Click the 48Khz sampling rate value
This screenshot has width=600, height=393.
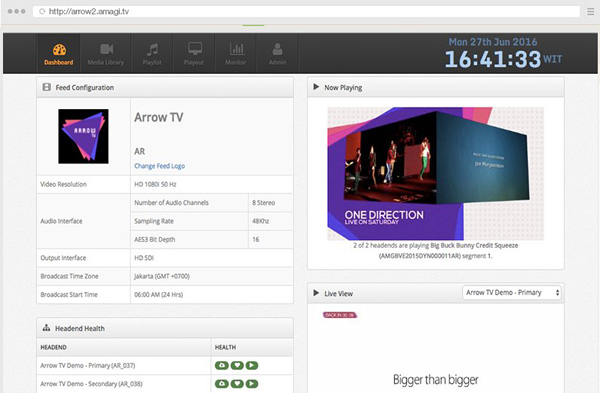pyautogui.click(x=261, y=221)
